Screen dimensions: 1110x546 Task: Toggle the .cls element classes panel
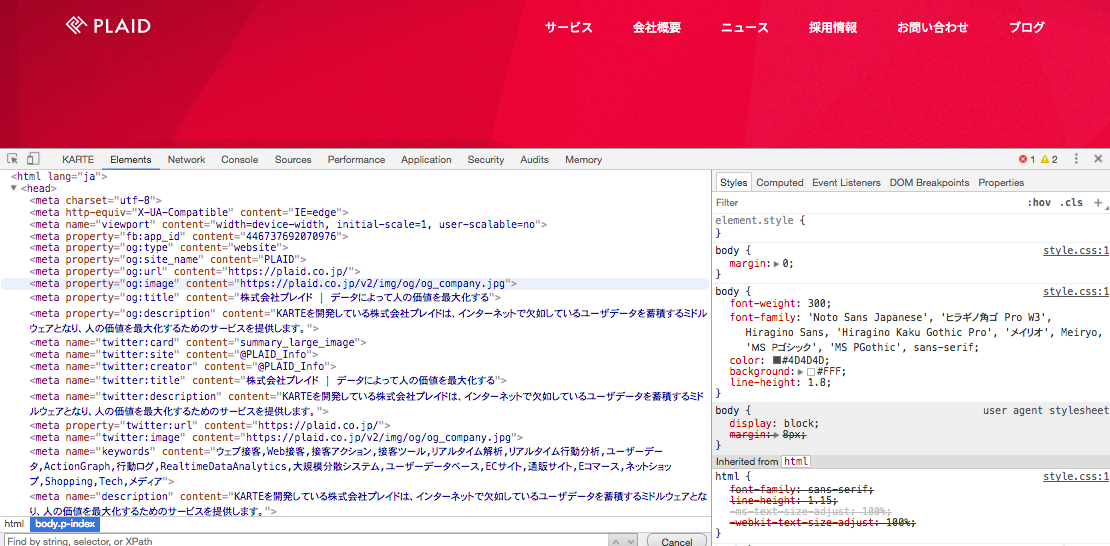pyautogui.click(x=1071, y=202)
